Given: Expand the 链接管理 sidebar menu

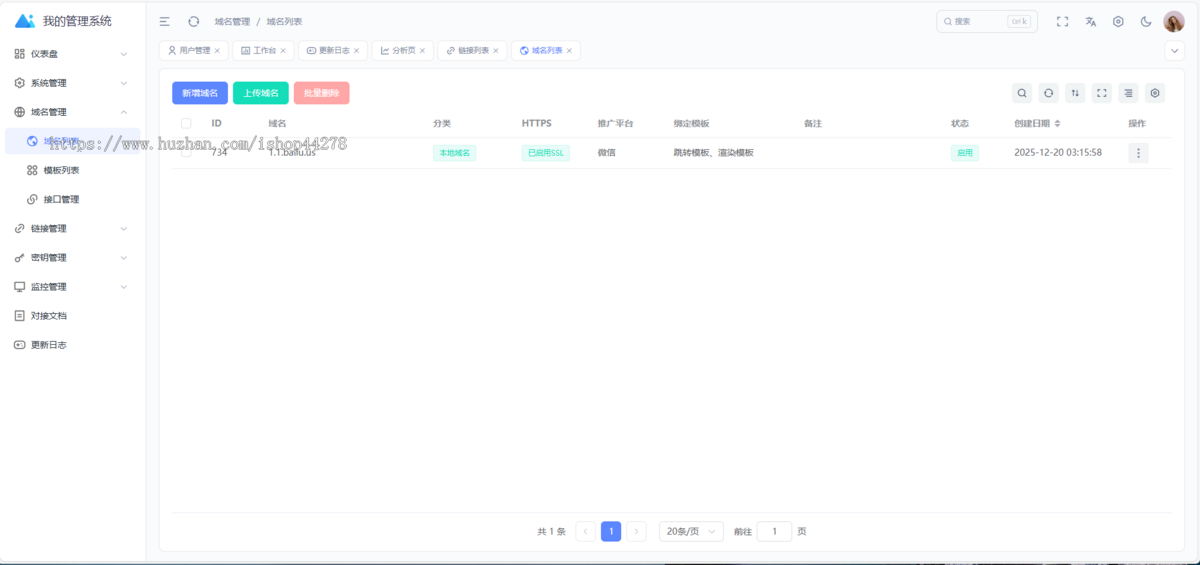Looking at the screenshot, I should 72,228.
